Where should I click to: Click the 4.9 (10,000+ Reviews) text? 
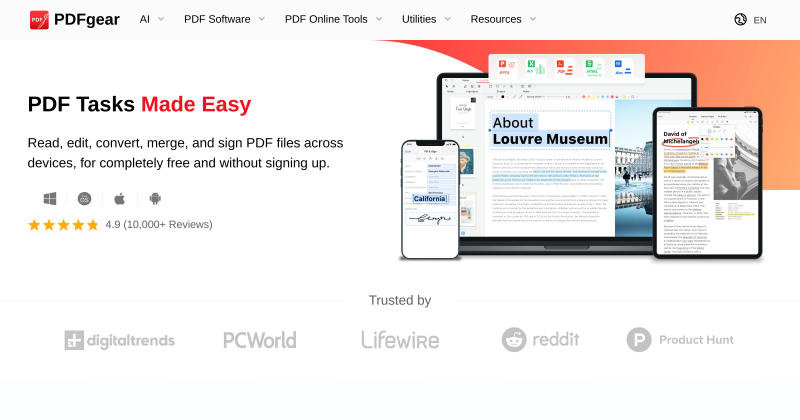(159, 225)
